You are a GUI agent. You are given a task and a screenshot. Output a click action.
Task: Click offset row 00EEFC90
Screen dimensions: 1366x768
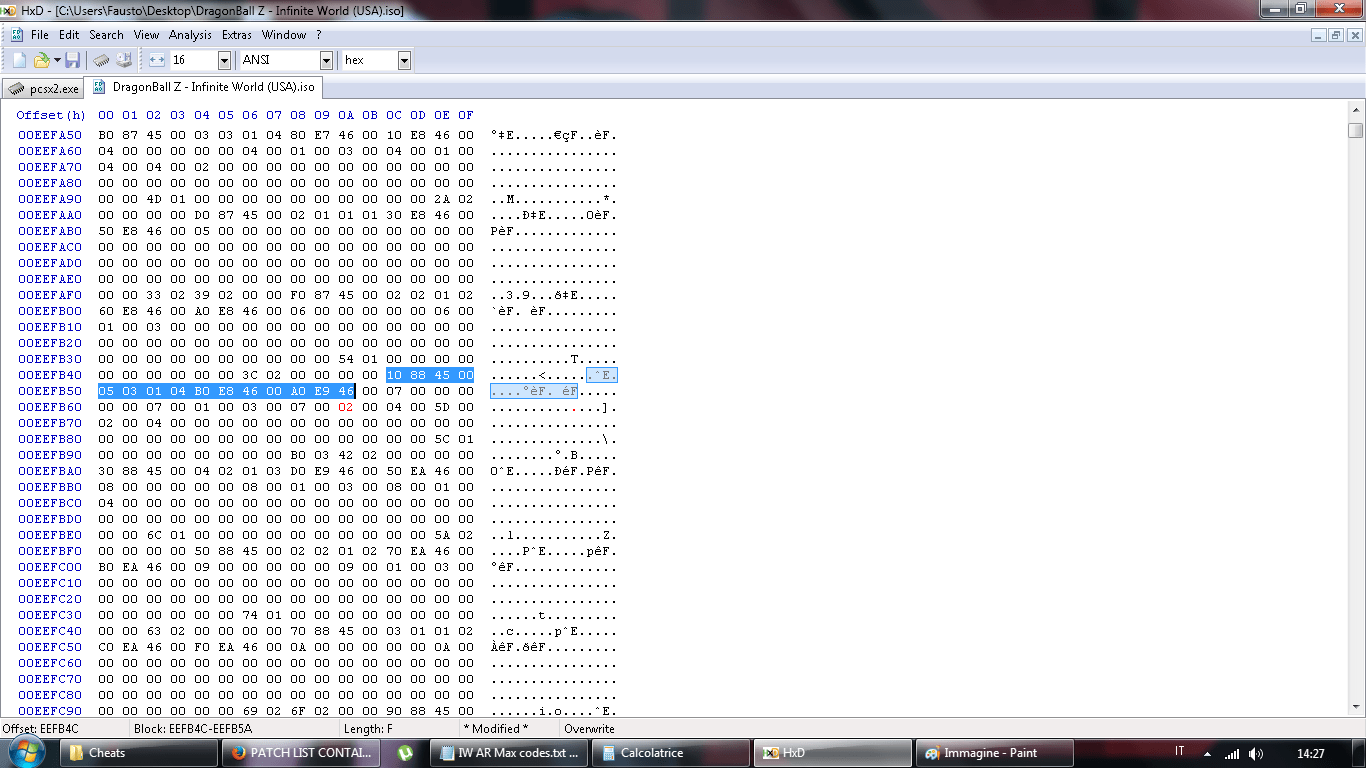pos(50,711)
